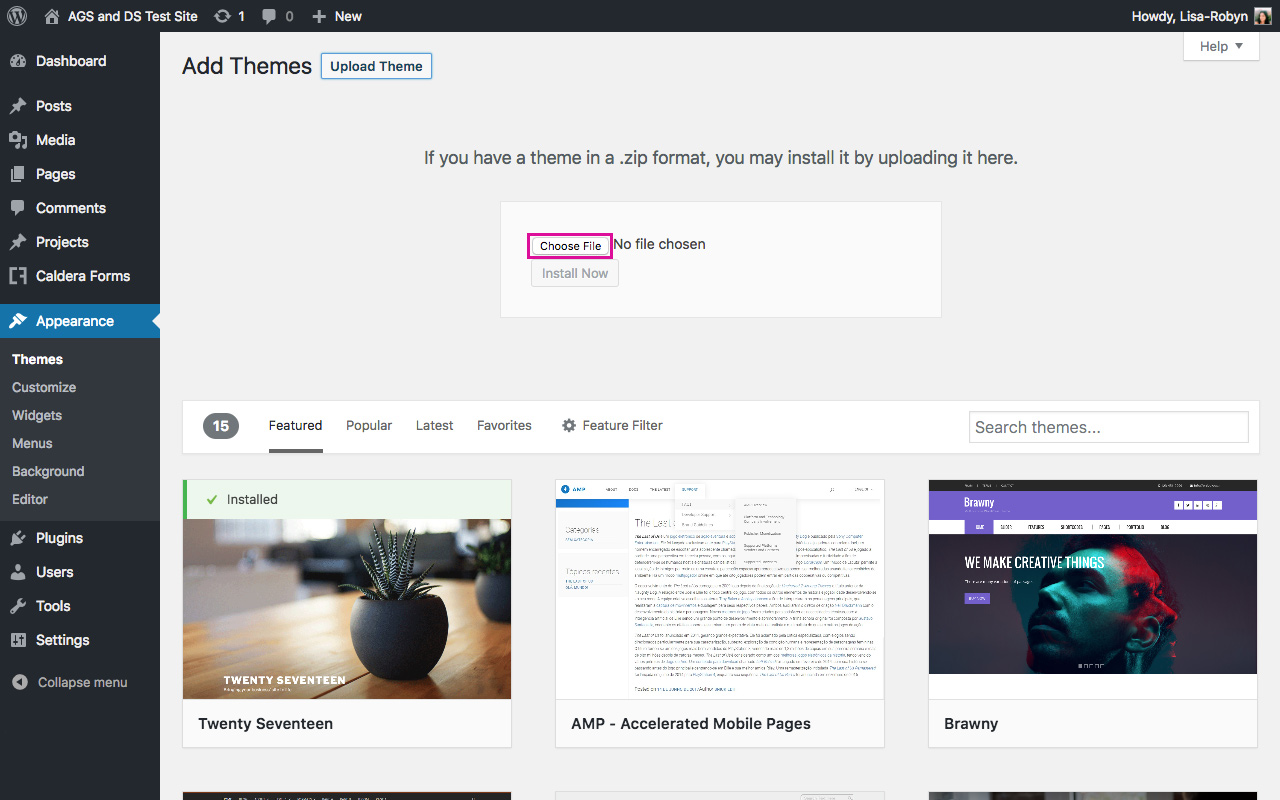Click the Twenty Seventeen theme name

click(265, 723)
